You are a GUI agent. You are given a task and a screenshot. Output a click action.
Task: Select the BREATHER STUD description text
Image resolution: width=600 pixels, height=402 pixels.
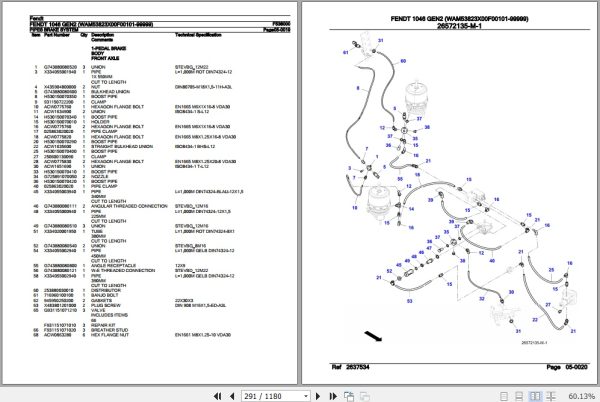(109, 330)
